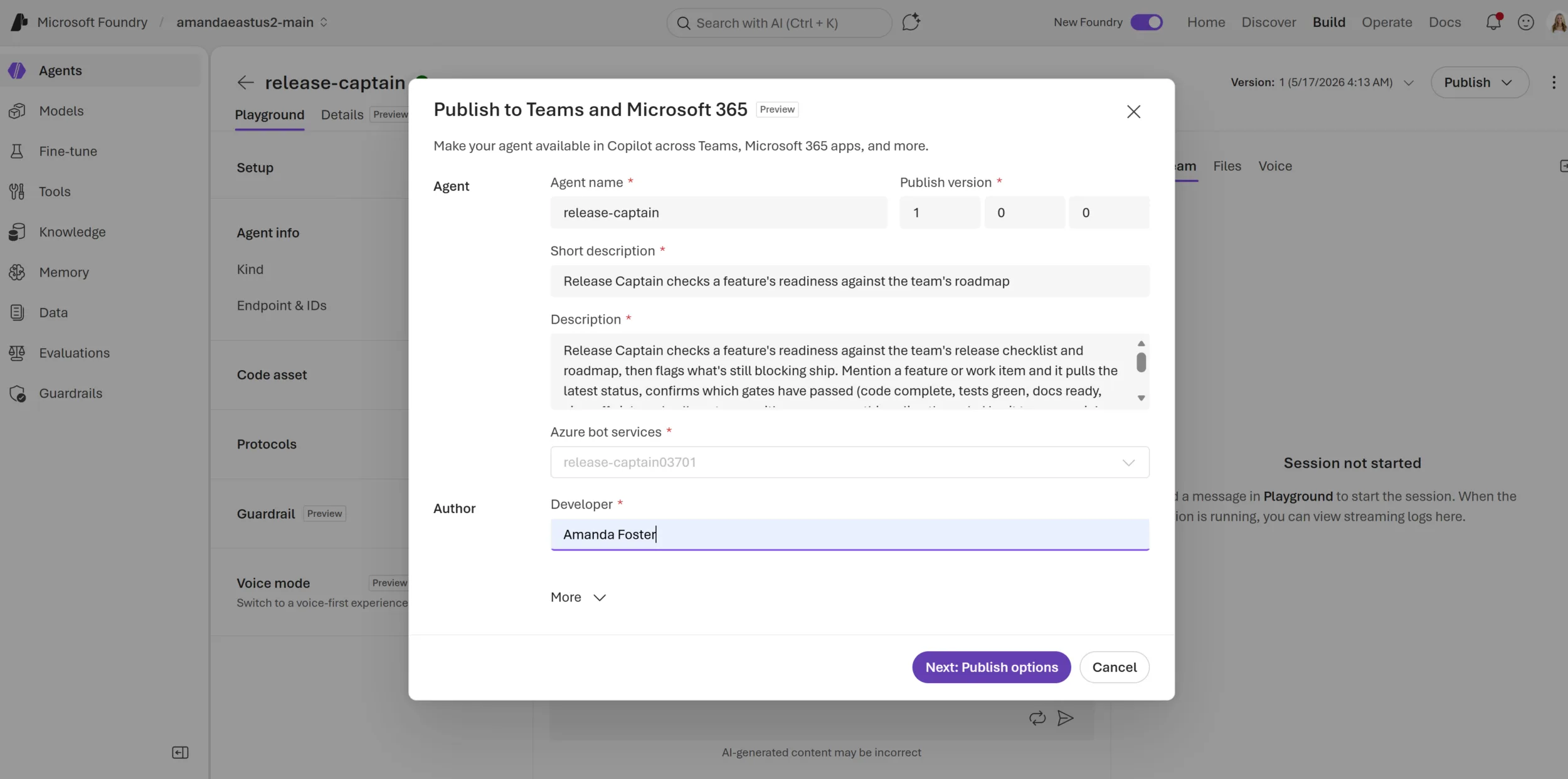
Task: Click the Search with AI box
Action: coord(778,23)
